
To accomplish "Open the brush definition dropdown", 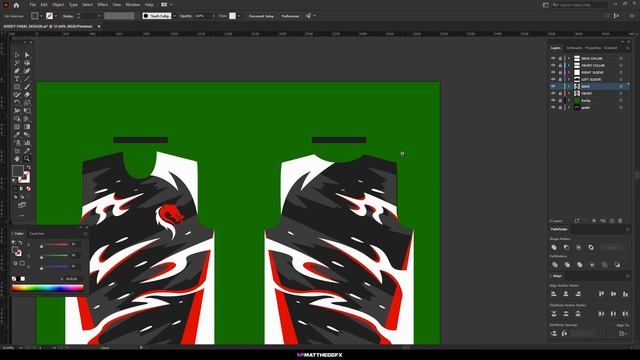I will coord(174,16).
